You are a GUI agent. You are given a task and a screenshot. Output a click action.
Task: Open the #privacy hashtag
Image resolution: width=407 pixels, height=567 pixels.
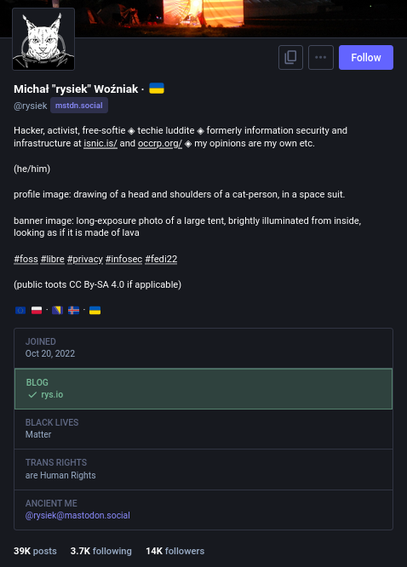pyautogui.click(x=85, y=259)
